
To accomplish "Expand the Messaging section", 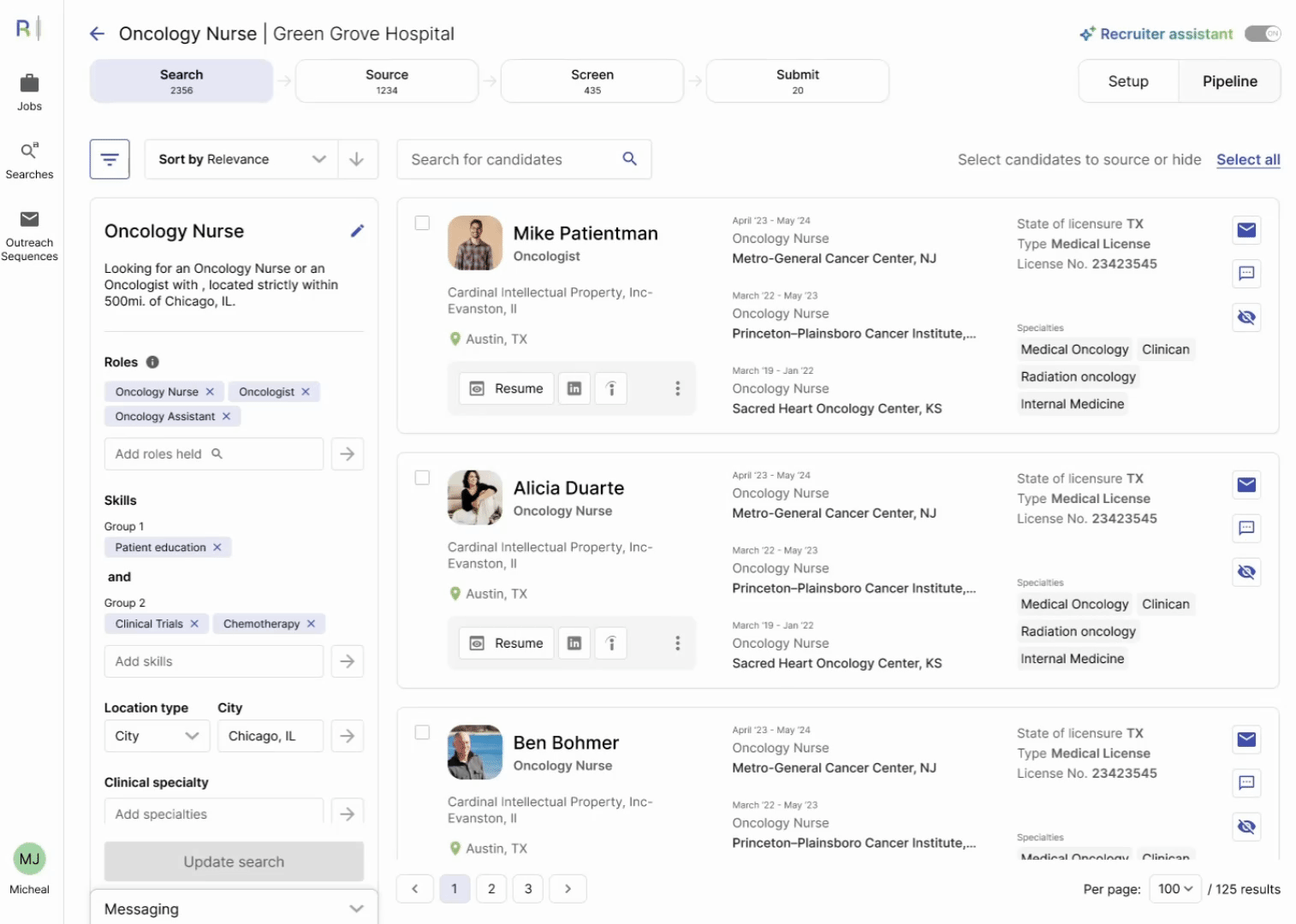I will pyautogui.click(x=234, y=909).
